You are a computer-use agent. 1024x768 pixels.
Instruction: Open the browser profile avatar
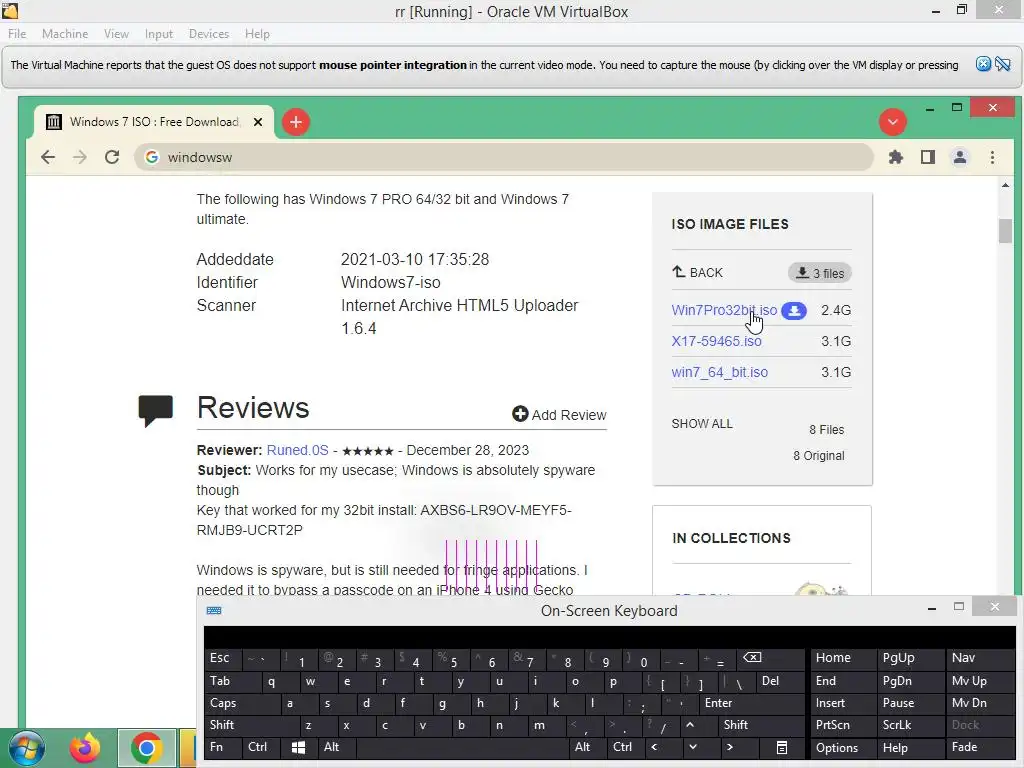(960, 157)
